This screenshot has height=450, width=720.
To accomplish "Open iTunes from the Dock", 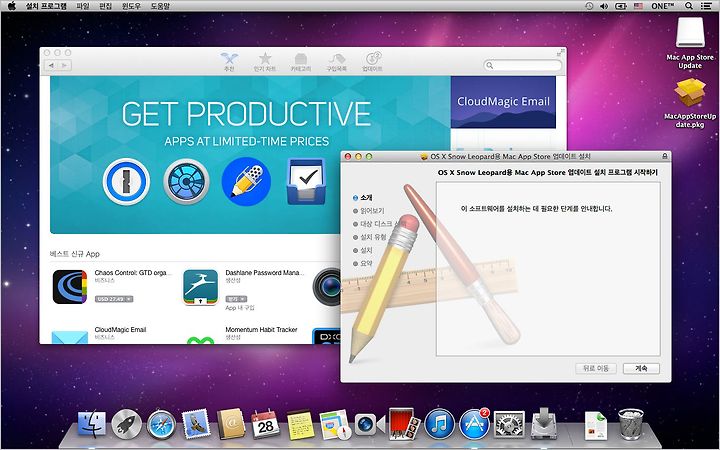I will tap(439, 424).
